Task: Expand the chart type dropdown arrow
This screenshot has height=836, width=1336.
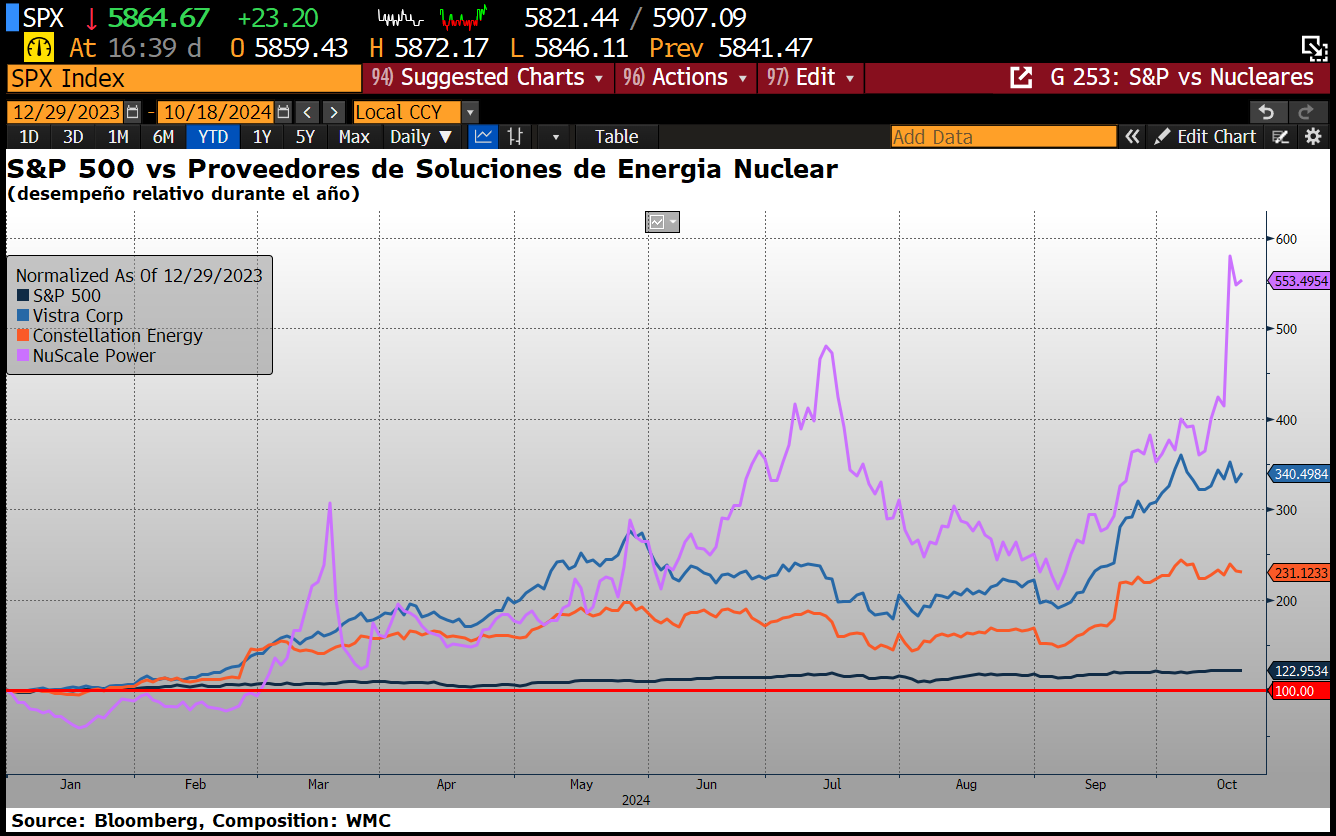Action: 555,137
